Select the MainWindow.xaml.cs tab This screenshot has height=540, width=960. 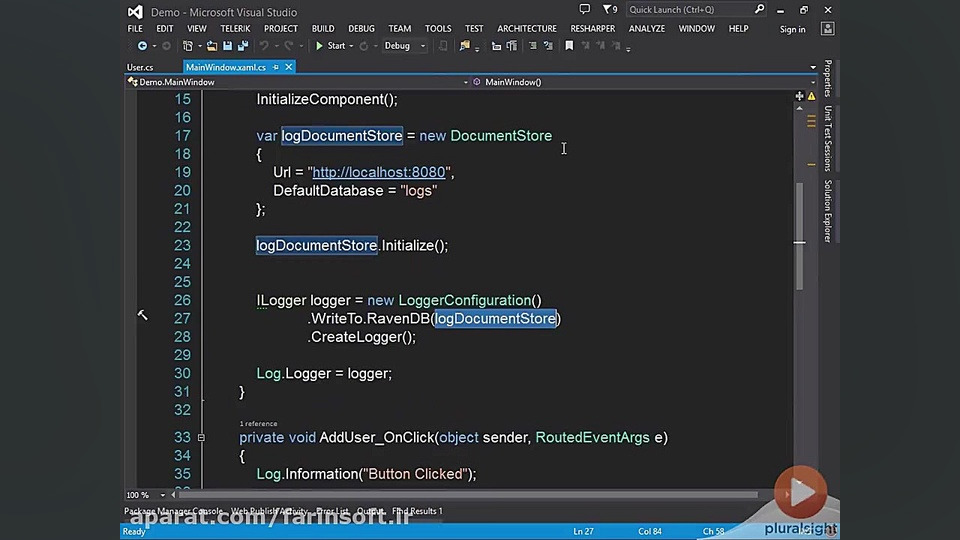pyautogui.click(x=226, y=67)
